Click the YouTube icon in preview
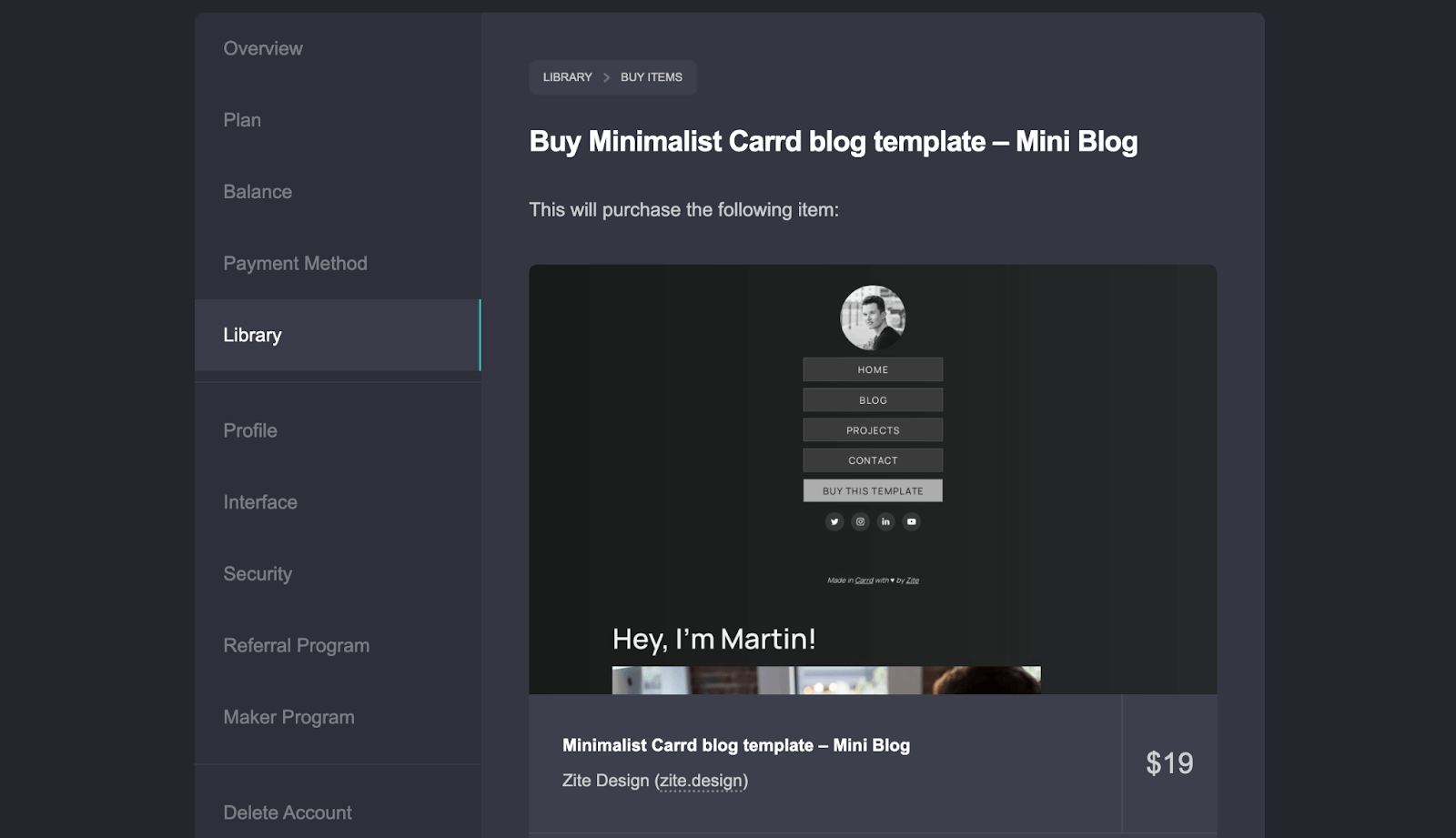This screenshot has width=1456, height=838. 911,521
